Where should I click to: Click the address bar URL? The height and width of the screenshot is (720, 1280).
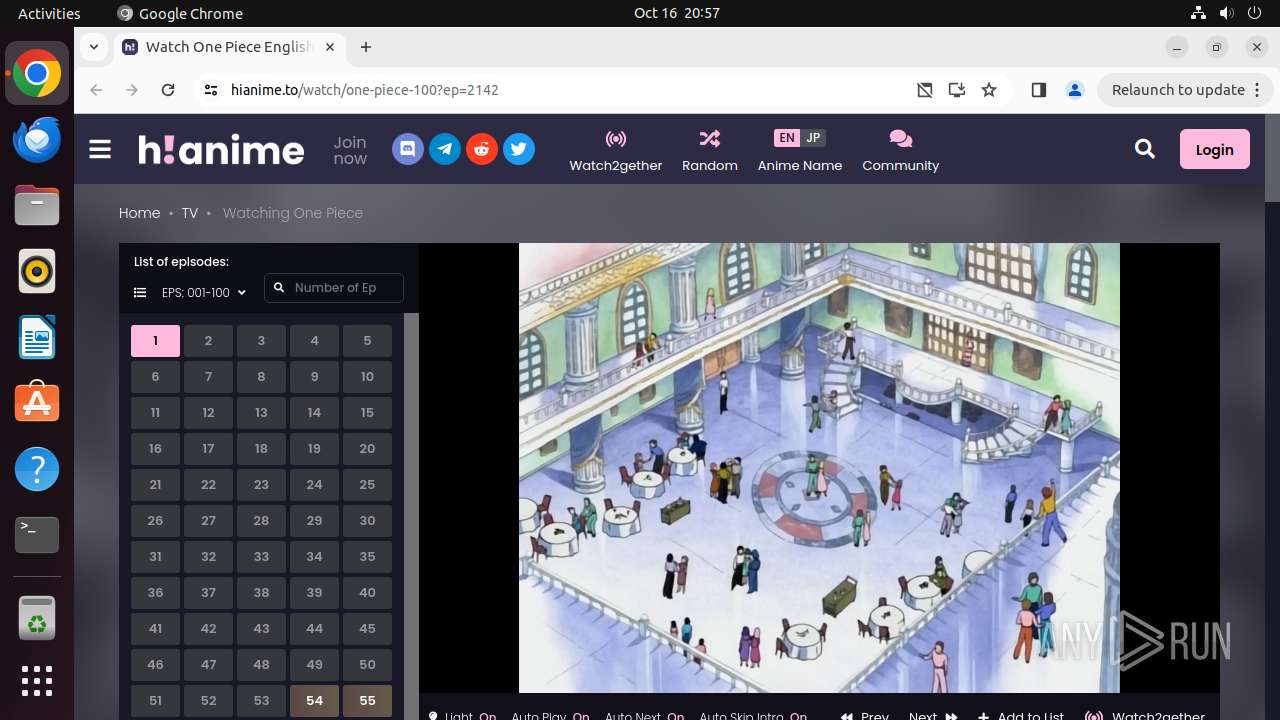click(365, 90)
